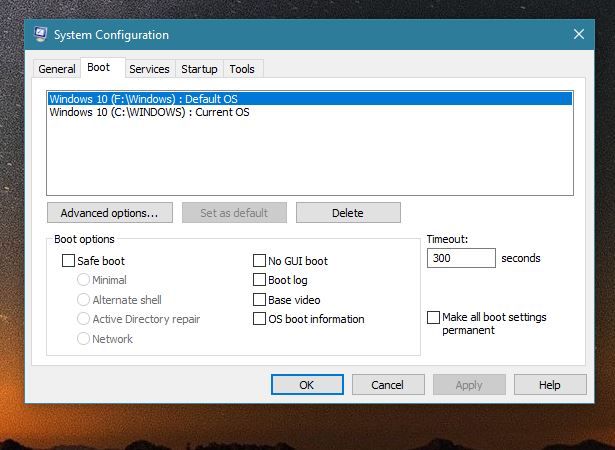The width and height of the screenshot is (615, 450).
Task: Open the Services tab
Action: click(149, 69)
